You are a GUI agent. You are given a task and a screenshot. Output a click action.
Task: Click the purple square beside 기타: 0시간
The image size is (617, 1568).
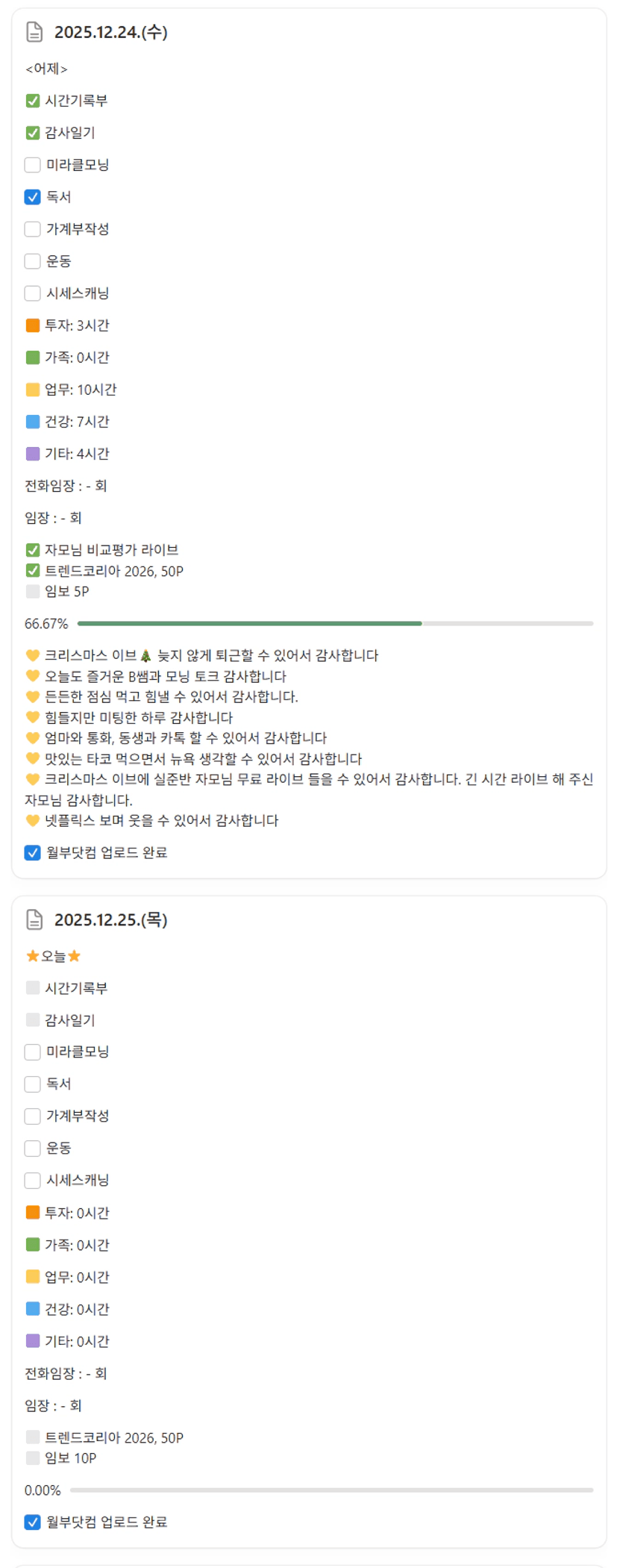tap(33, 1341)
